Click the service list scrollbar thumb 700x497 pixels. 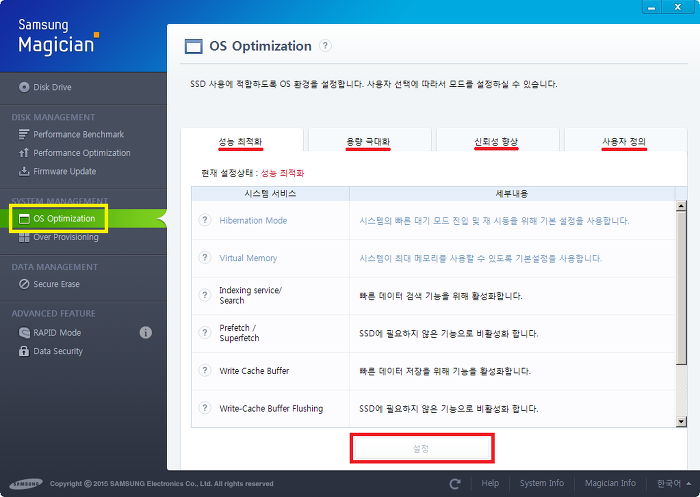click(x=681, y=288)
